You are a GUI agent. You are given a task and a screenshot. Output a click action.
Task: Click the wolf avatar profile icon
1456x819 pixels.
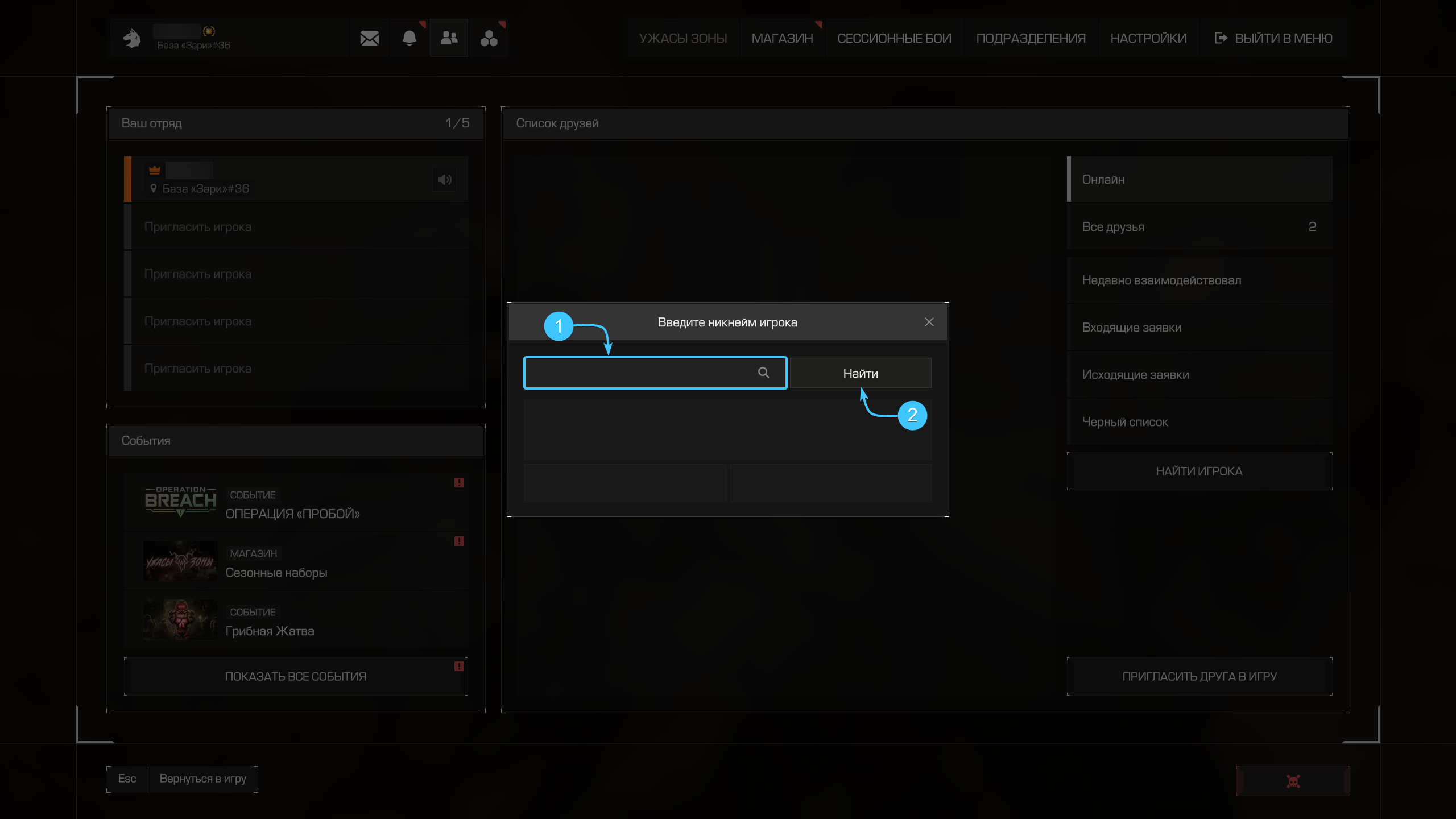coord(132,38)
